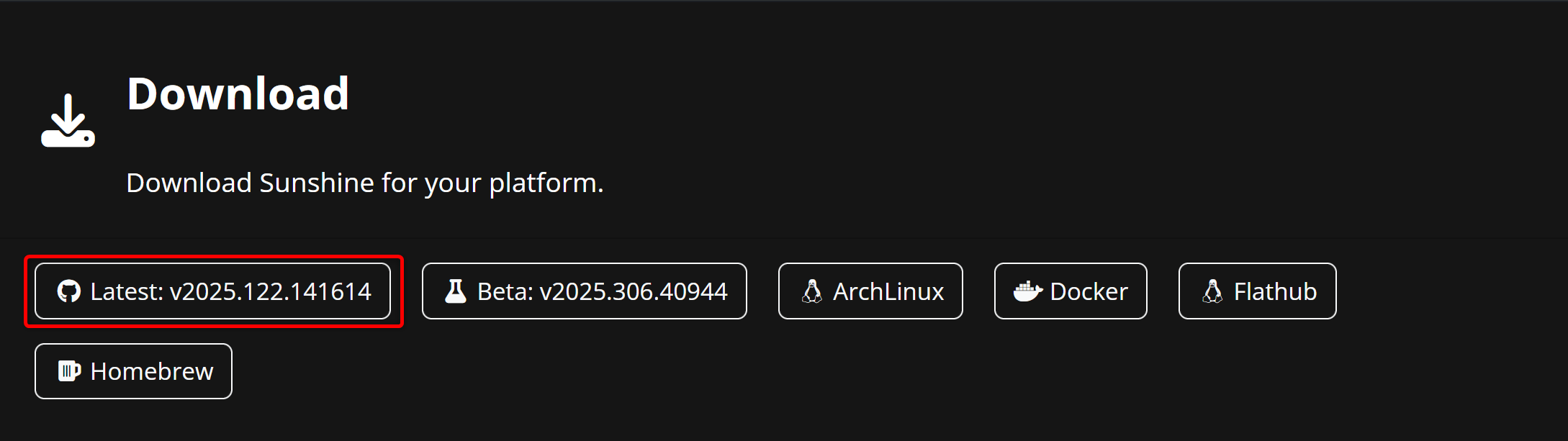
Task: Open the Beta v2025.306.40944 release
Action: click(584, 291)
